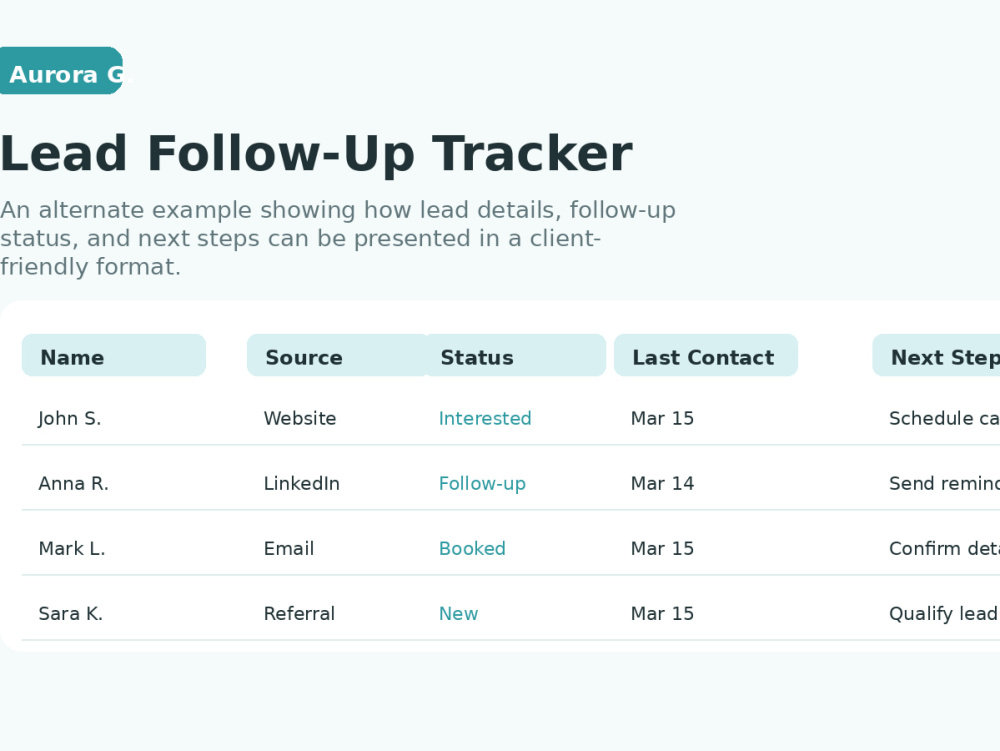This screenshot has height=751, width=1000.
Task: Select the John S. name cell
Action: [70, 418]
